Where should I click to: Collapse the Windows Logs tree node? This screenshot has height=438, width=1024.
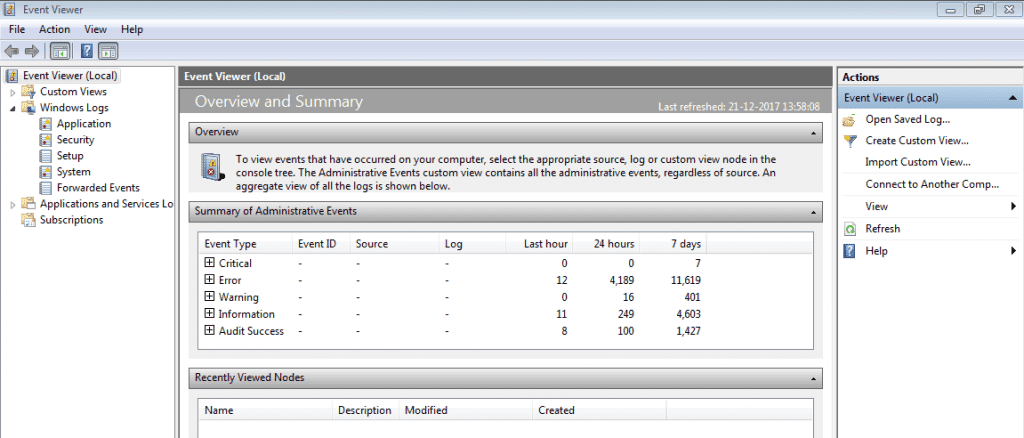click(13, 108)
